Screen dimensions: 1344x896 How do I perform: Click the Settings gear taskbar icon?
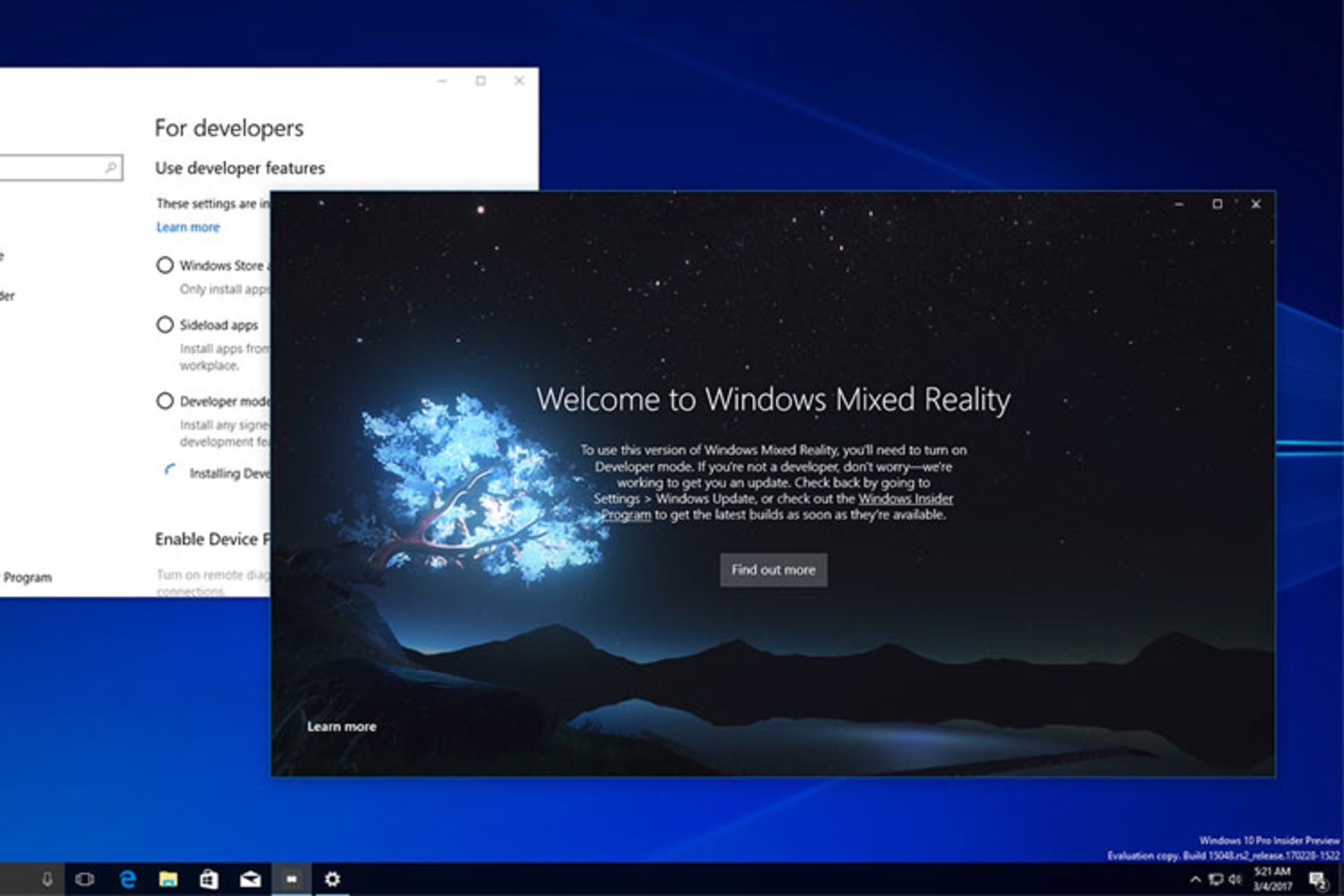(x=332, y=879)
